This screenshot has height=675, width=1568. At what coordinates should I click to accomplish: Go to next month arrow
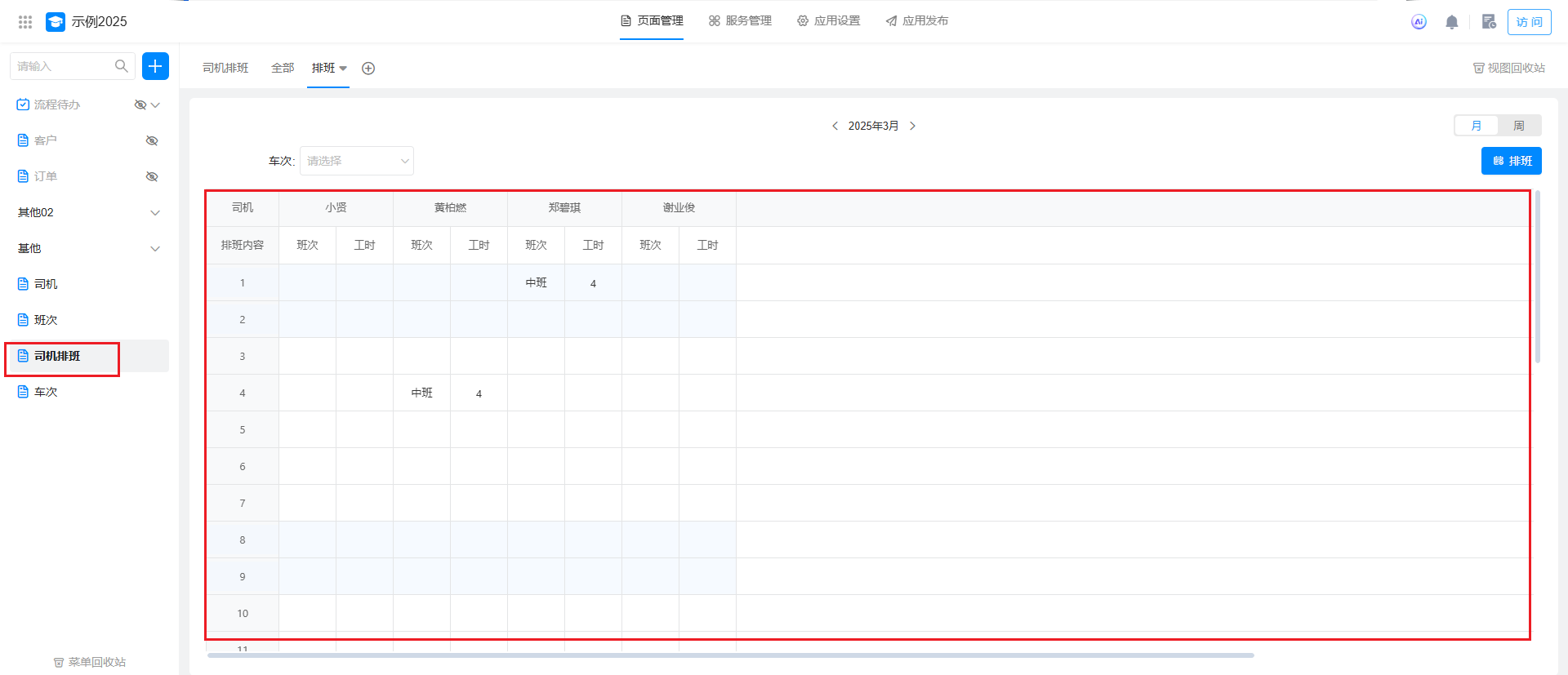point(912,126)
